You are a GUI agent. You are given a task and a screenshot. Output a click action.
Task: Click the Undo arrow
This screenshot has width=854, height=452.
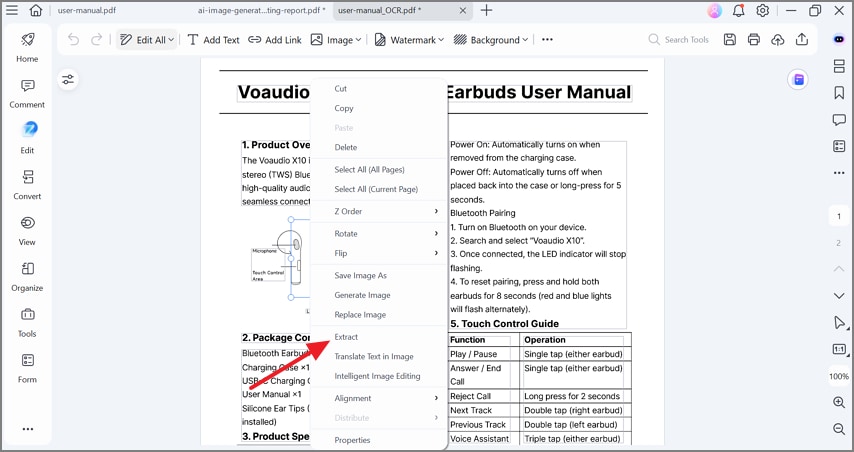[74, 39]
